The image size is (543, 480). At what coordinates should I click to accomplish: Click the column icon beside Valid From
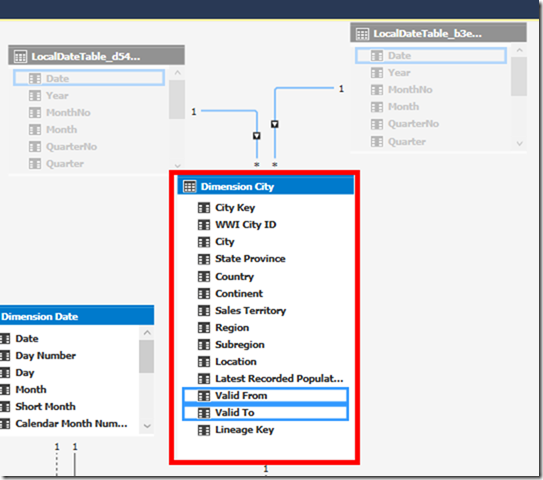click(x=204, y=395)
